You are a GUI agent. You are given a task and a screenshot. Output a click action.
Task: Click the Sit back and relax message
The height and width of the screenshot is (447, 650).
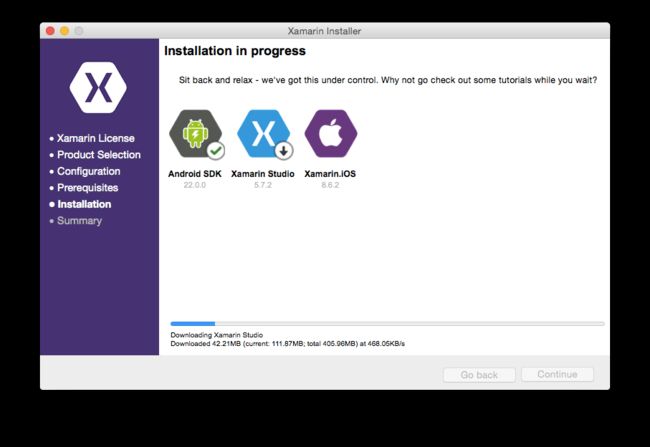point(388,80)
